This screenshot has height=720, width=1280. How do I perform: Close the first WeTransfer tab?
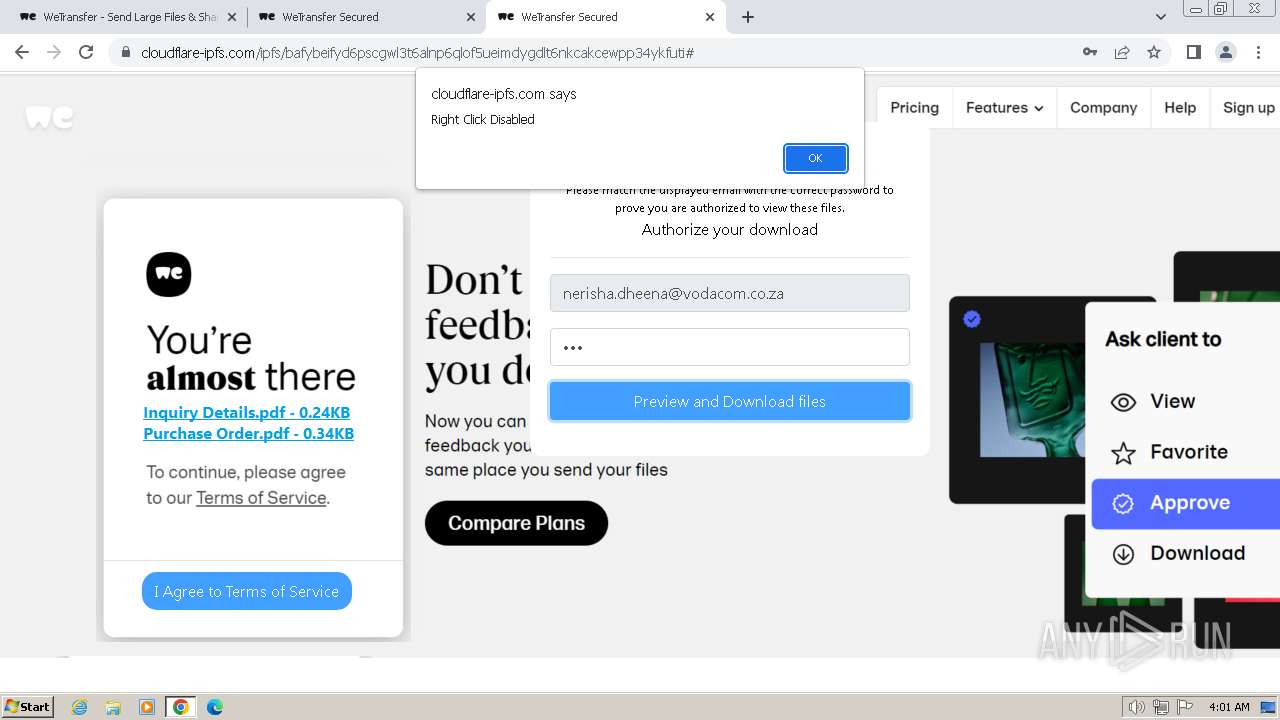point(232,17)
